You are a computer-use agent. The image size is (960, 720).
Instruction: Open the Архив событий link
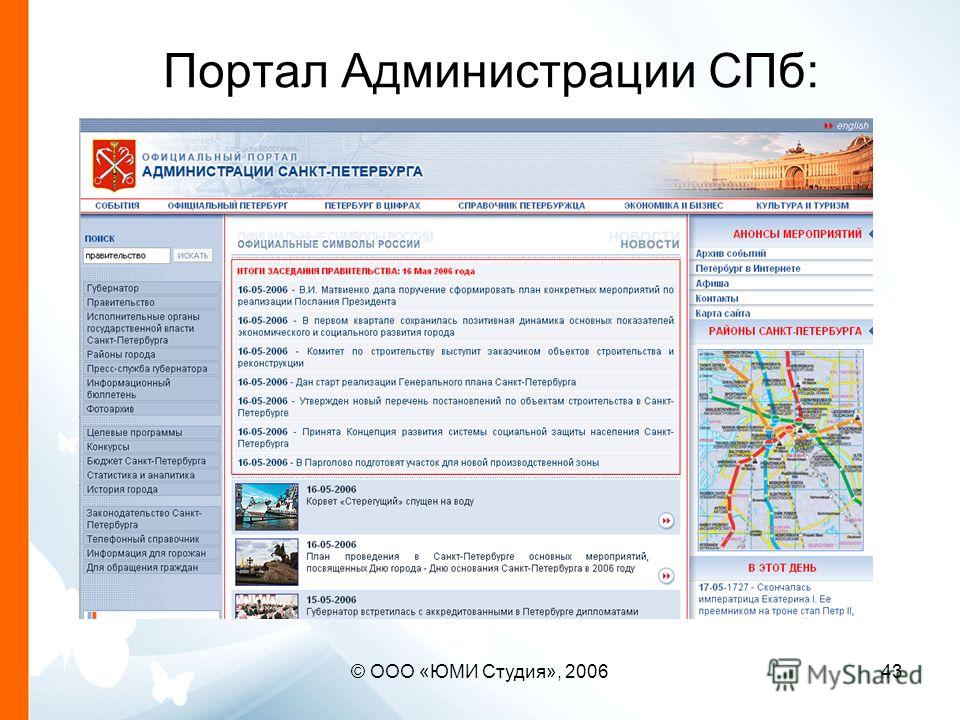click(730, 253)
